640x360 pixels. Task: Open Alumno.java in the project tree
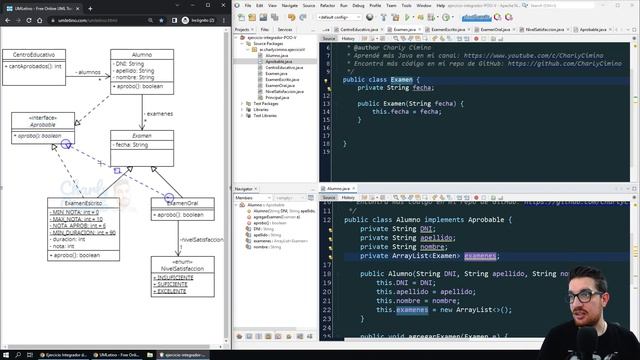point(277,56)
